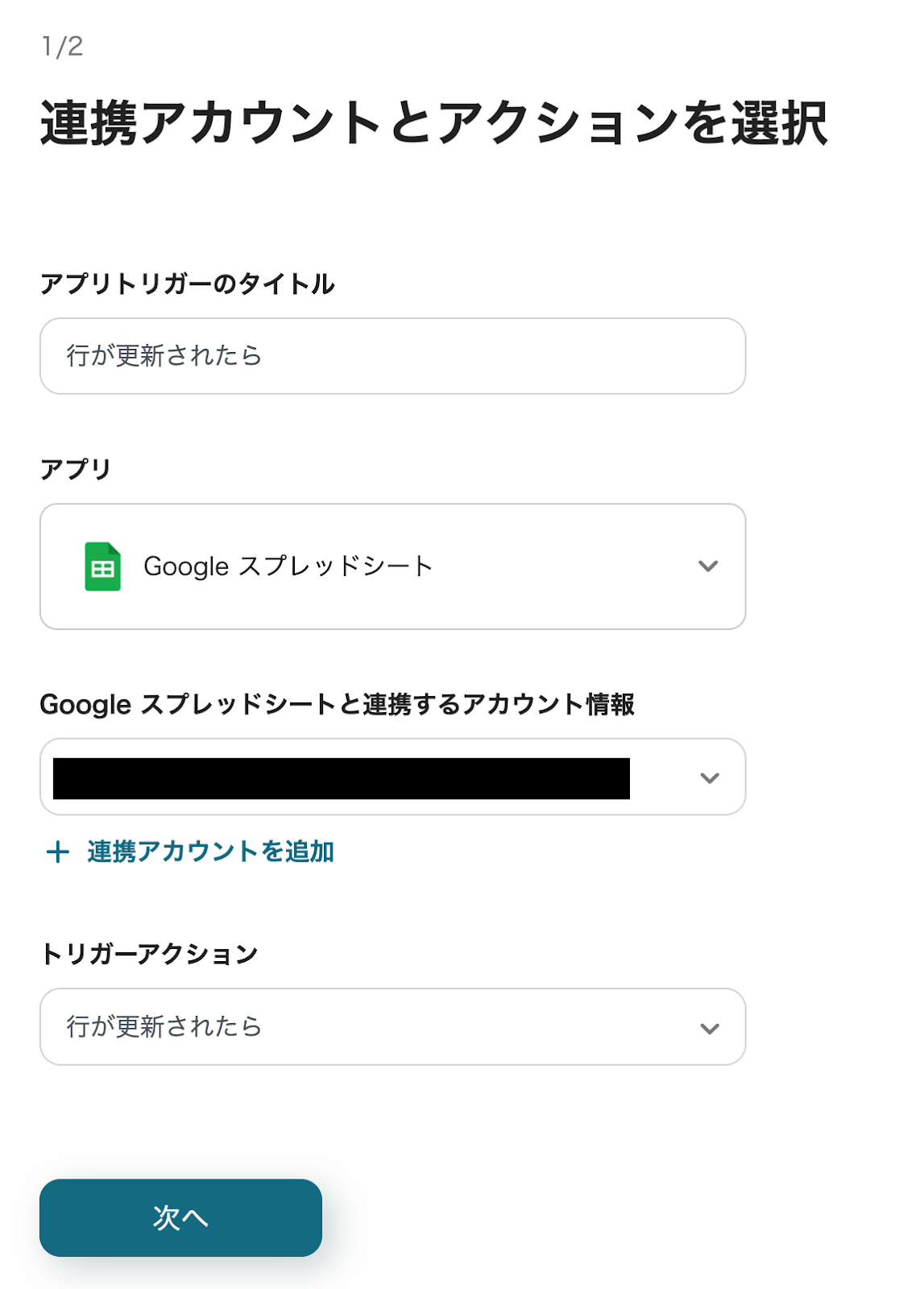The image size is (924, 1289).
Task: Click the トリガーアクション label
Action: pyautogui.click(x=149, y=954)
